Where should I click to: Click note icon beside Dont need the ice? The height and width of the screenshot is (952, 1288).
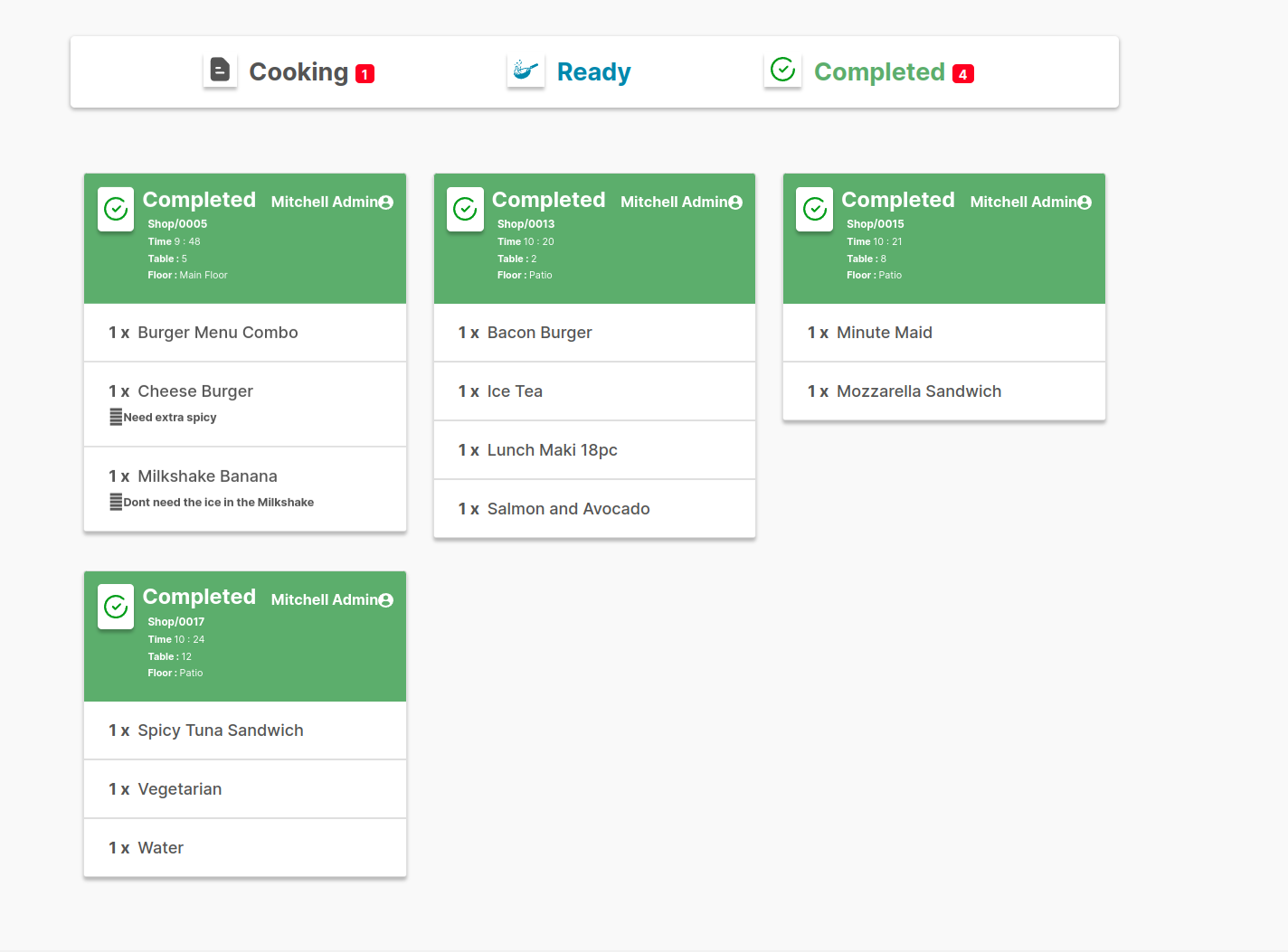click(116, 502)
